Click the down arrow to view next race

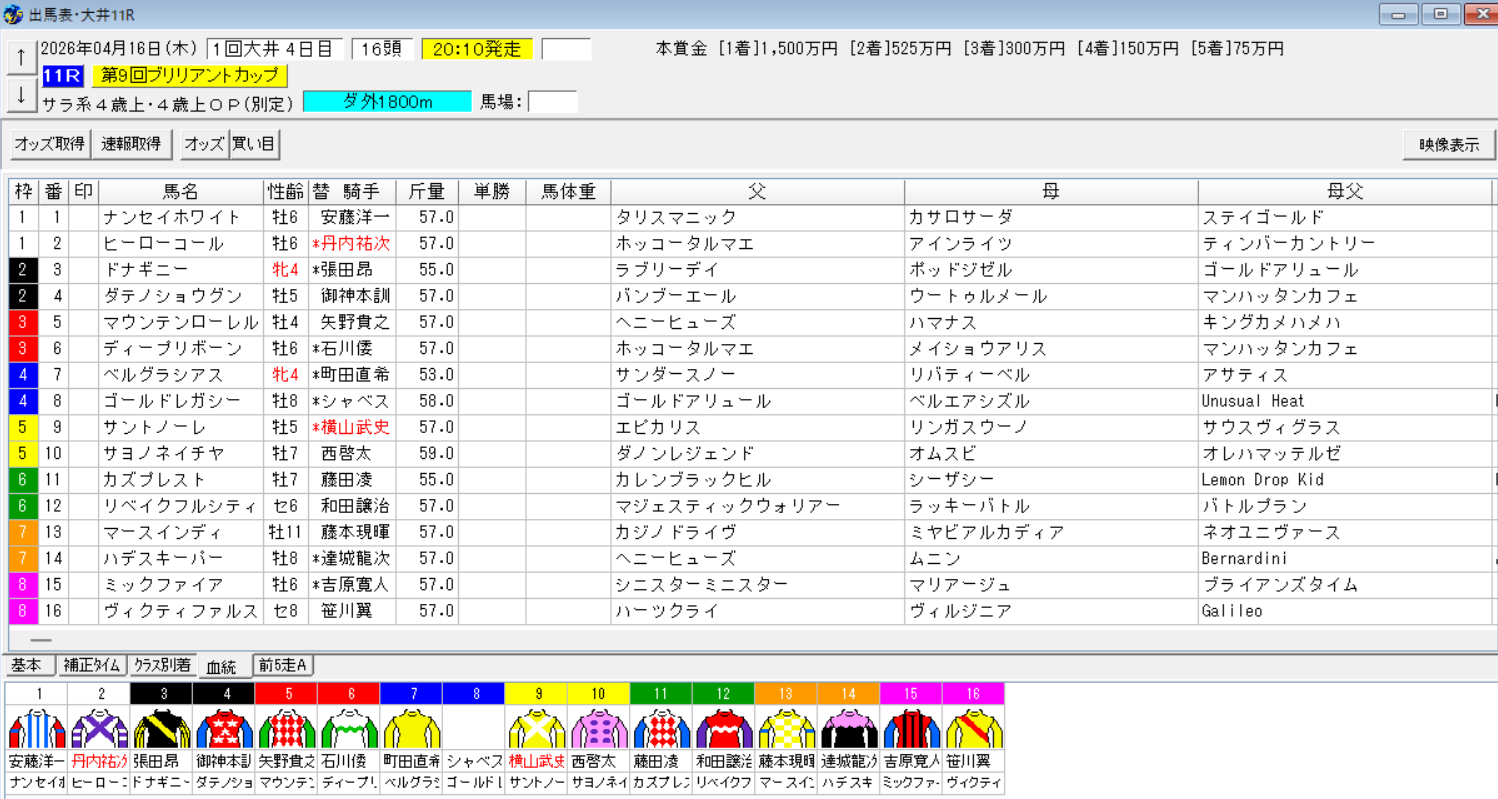tap(19, 95)
